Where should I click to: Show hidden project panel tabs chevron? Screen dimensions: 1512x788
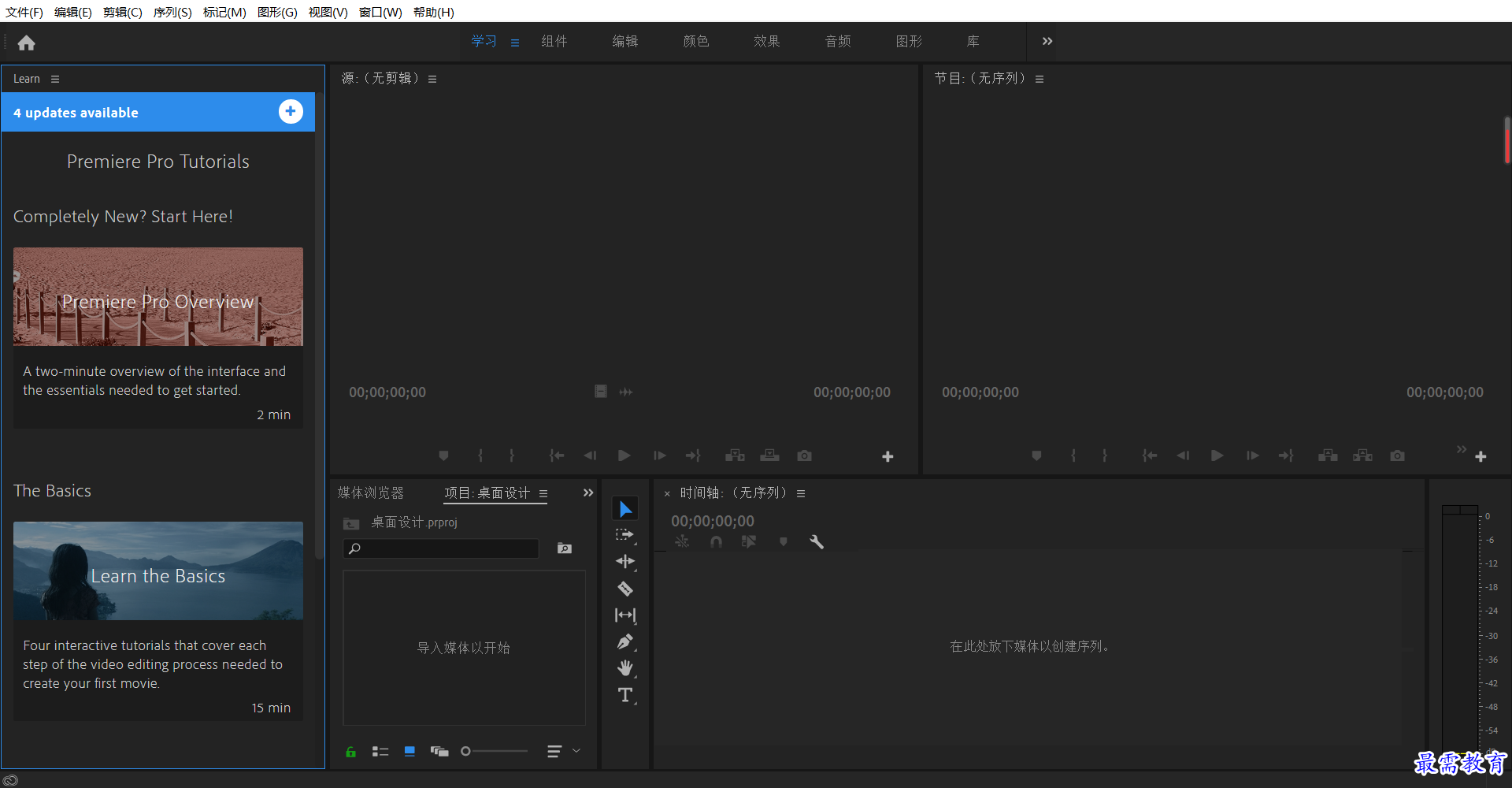[x=588, y=492]
